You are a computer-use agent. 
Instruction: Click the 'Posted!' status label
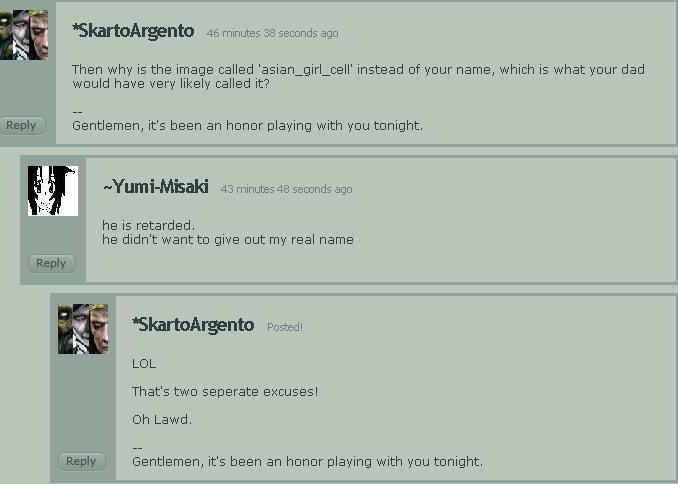click(284, 327)
